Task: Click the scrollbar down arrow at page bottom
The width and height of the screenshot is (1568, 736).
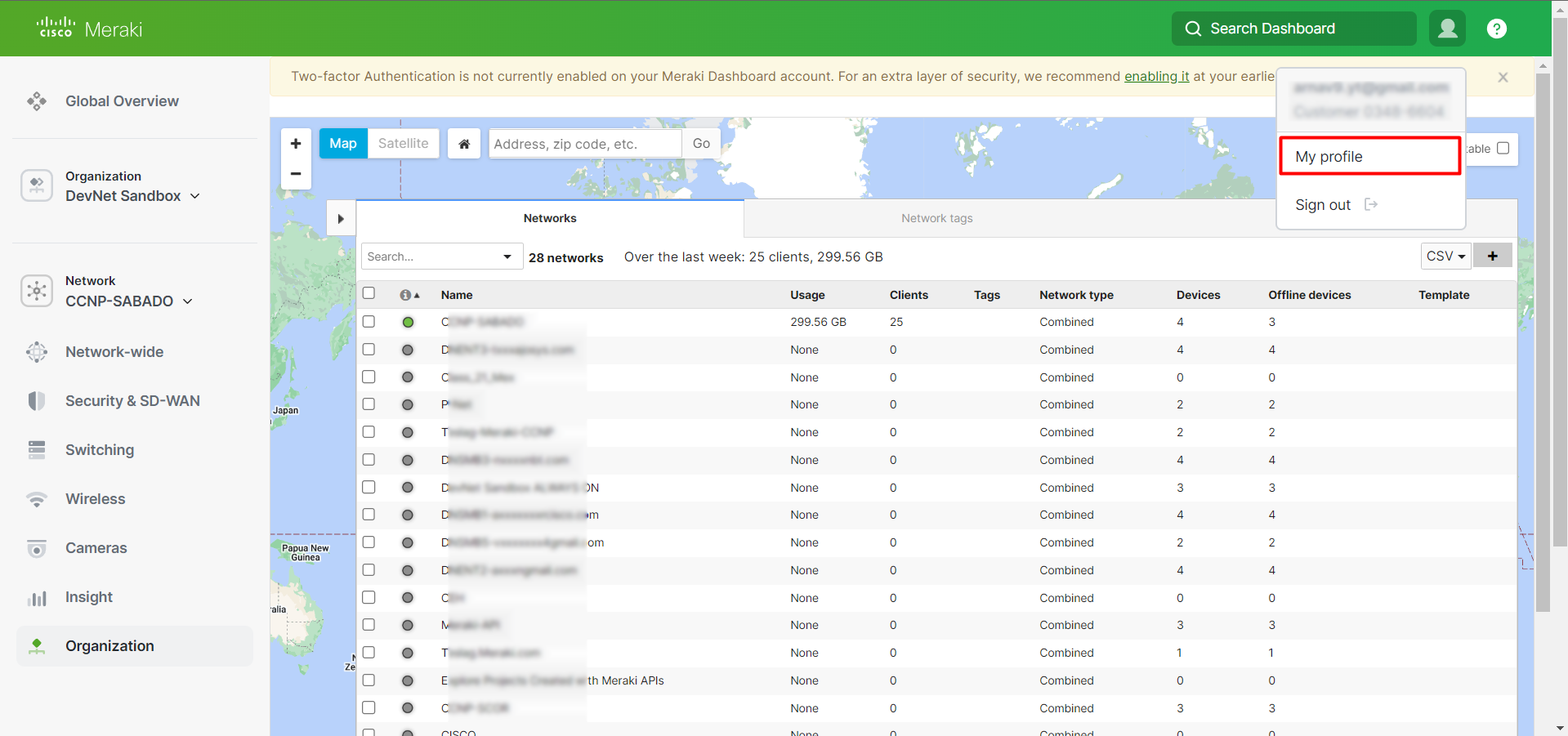Action: tap(1559, 728)
